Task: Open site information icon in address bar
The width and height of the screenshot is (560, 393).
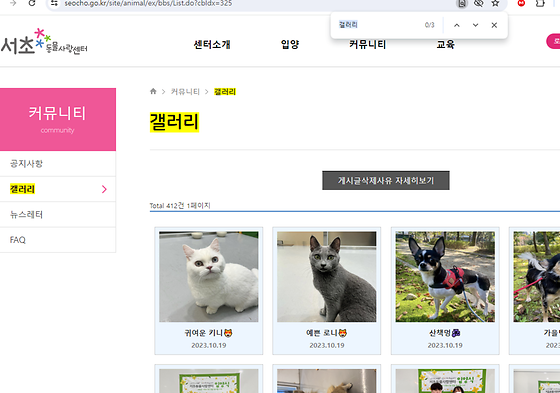Action: click(x=54, y=3)
